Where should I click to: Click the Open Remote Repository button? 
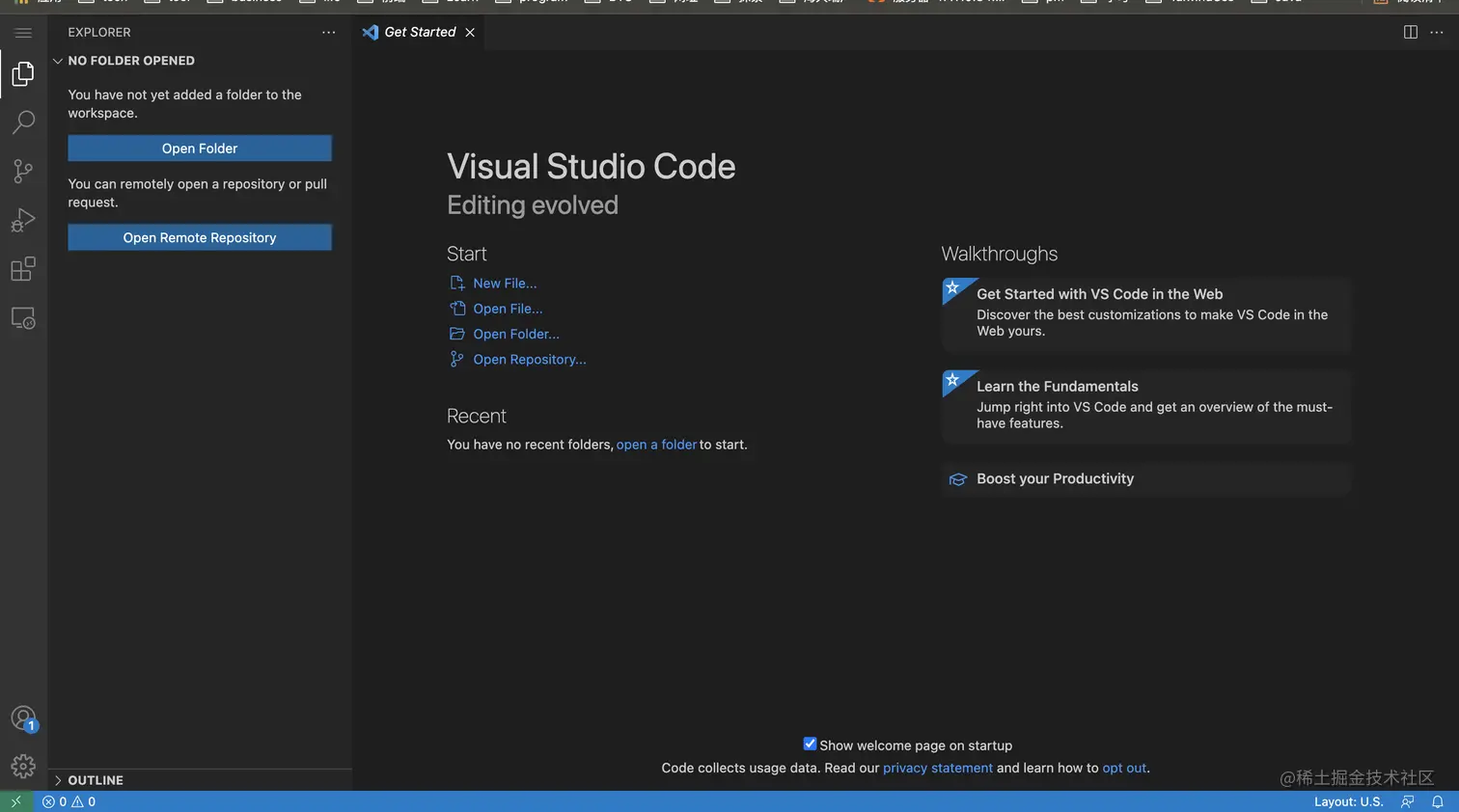(x=200, y=238)
